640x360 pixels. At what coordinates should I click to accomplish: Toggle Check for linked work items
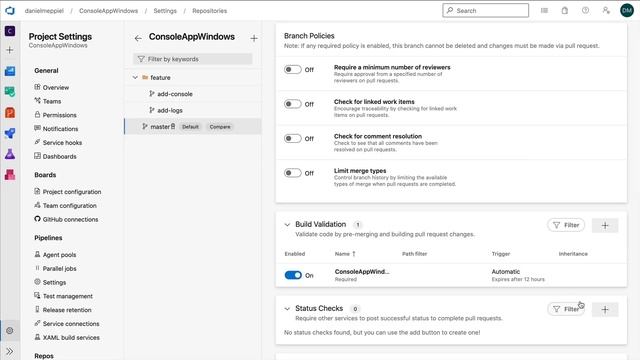tap(293, 104)
